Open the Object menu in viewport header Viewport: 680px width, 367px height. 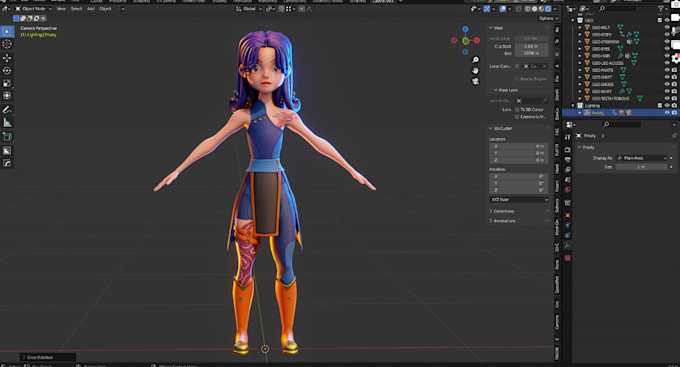tap(105, 9)
